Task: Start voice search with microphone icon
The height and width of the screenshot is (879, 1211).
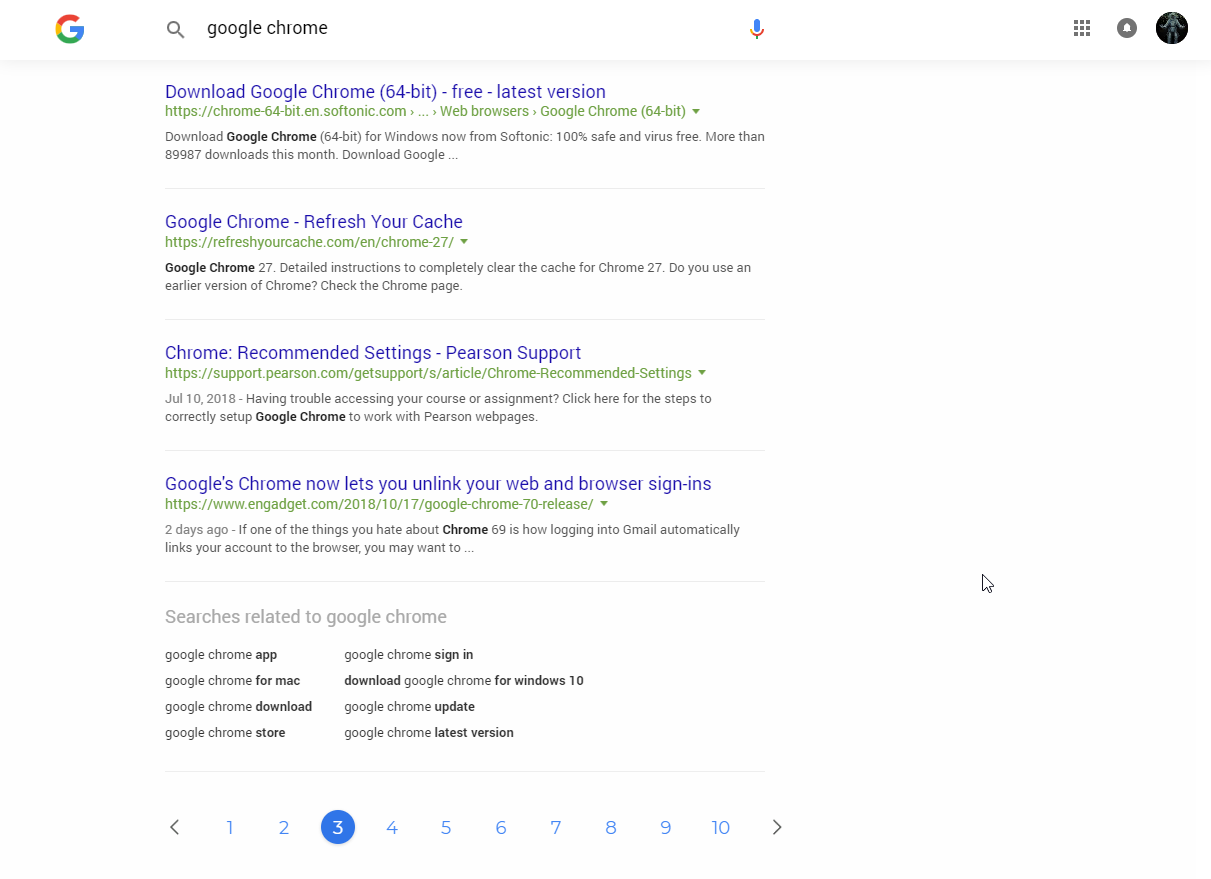Action: [x=757, y=29]
